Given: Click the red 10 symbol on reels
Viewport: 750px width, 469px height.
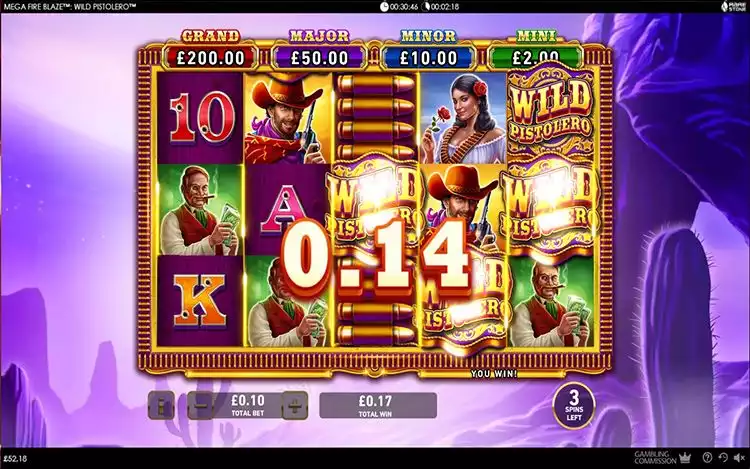Looking at the screenshot, I should coord(200,117).
